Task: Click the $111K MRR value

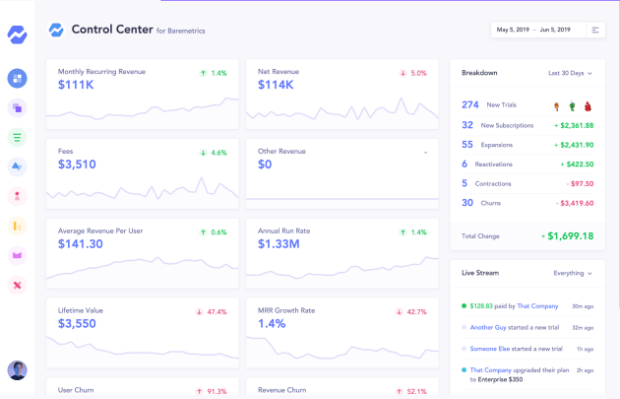Action: pyautogui.click(x=76, y=85)
